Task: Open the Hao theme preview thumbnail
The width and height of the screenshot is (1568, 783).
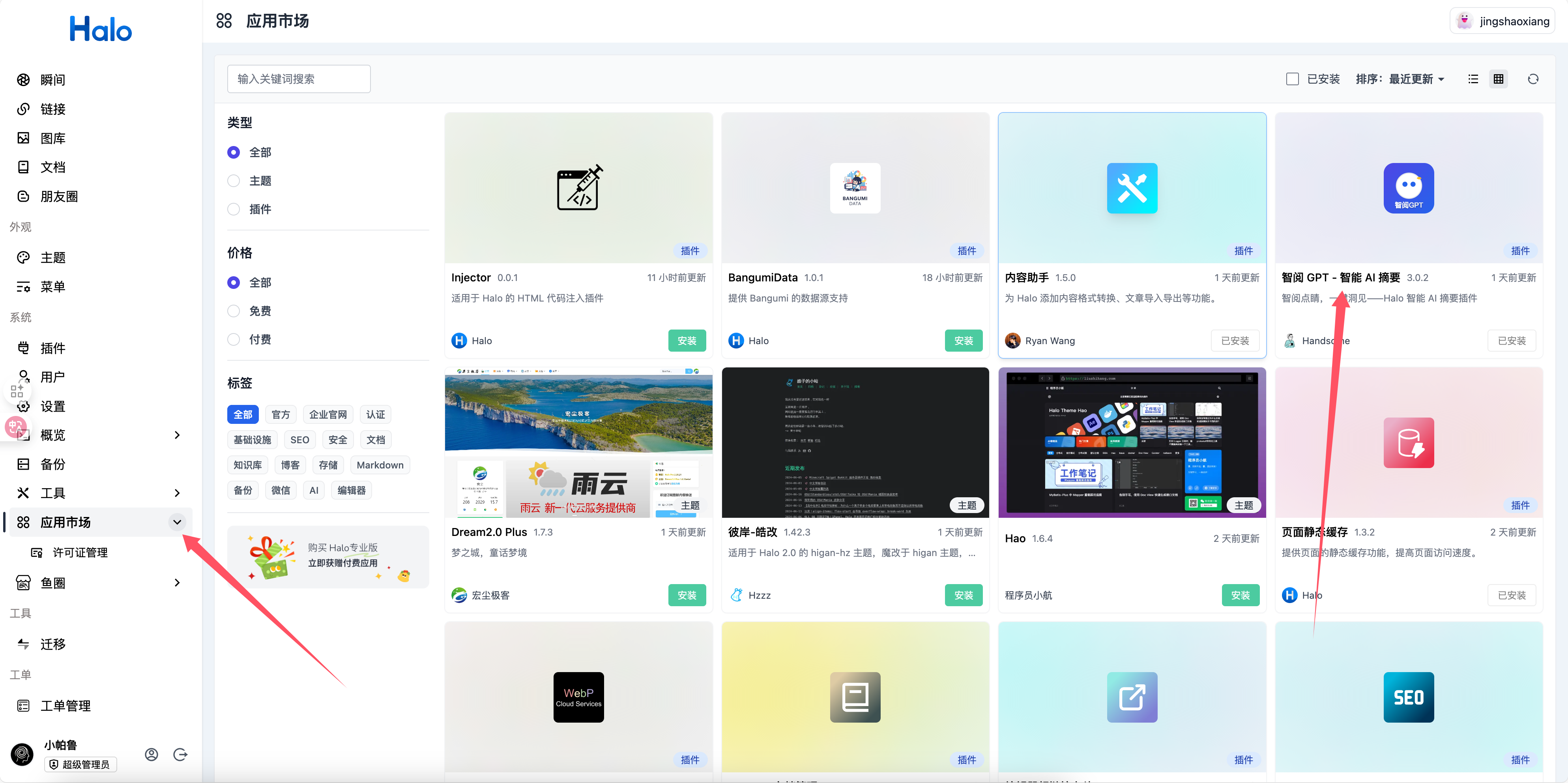Action: tap(1132, 443)
